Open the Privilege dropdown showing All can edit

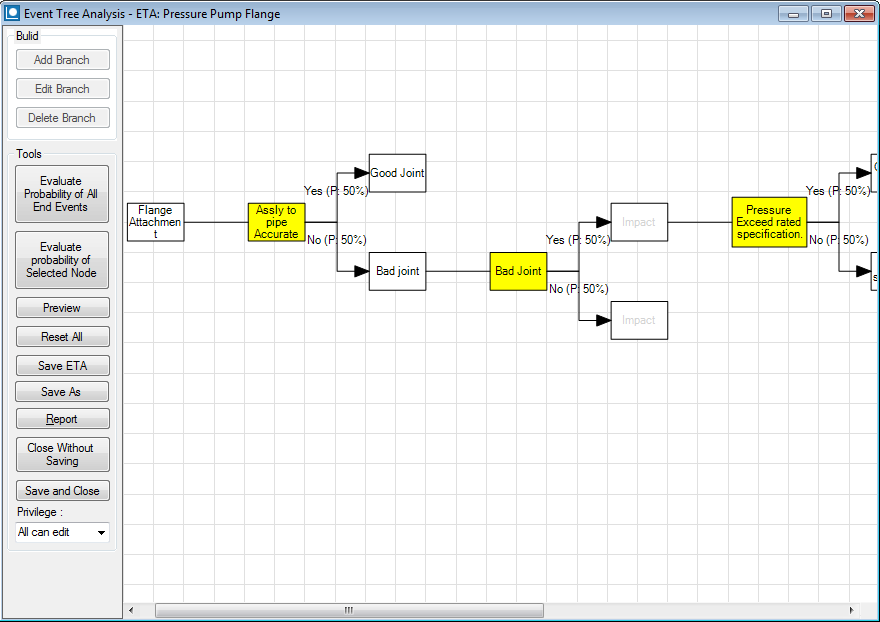(x=62, y=533)
